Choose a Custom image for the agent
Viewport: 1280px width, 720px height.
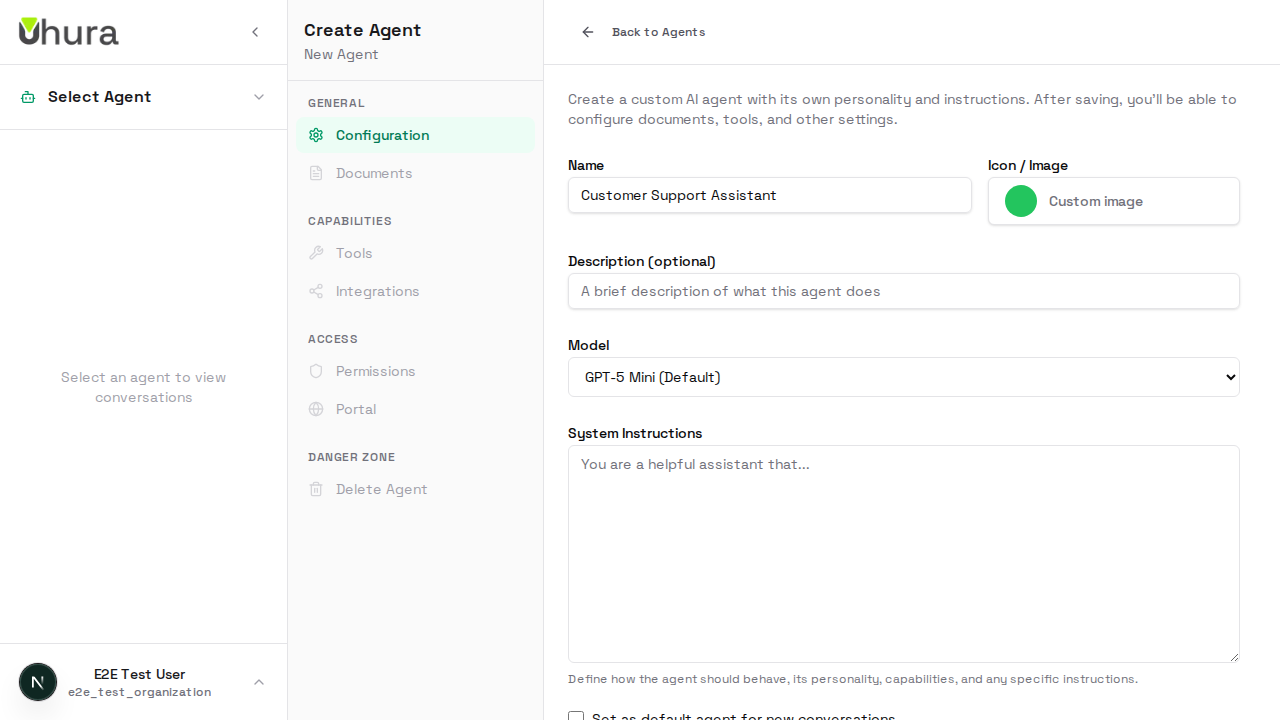click(1096, 201)
